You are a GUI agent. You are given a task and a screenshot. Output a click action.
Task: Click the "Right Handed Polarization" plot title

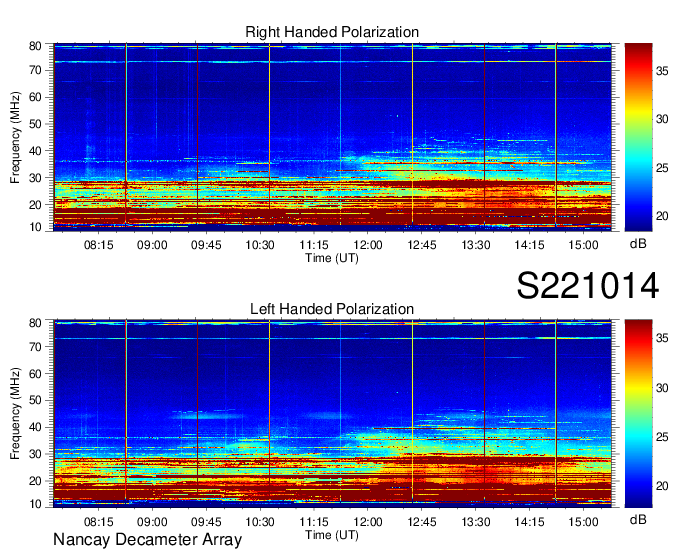[332, 32]
